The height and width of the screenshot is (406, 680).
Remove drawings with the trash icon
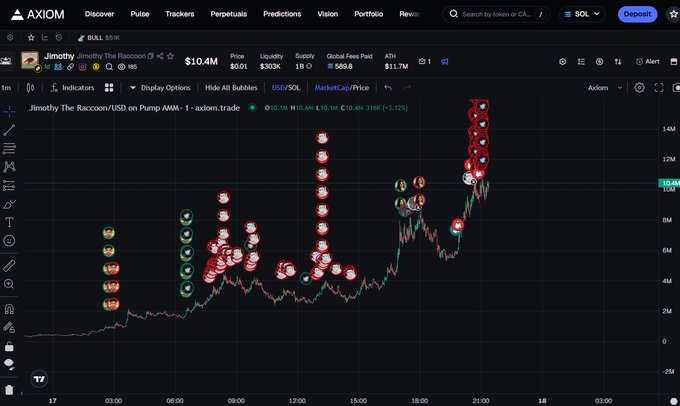pyautogui.click(x=9, y=390)
